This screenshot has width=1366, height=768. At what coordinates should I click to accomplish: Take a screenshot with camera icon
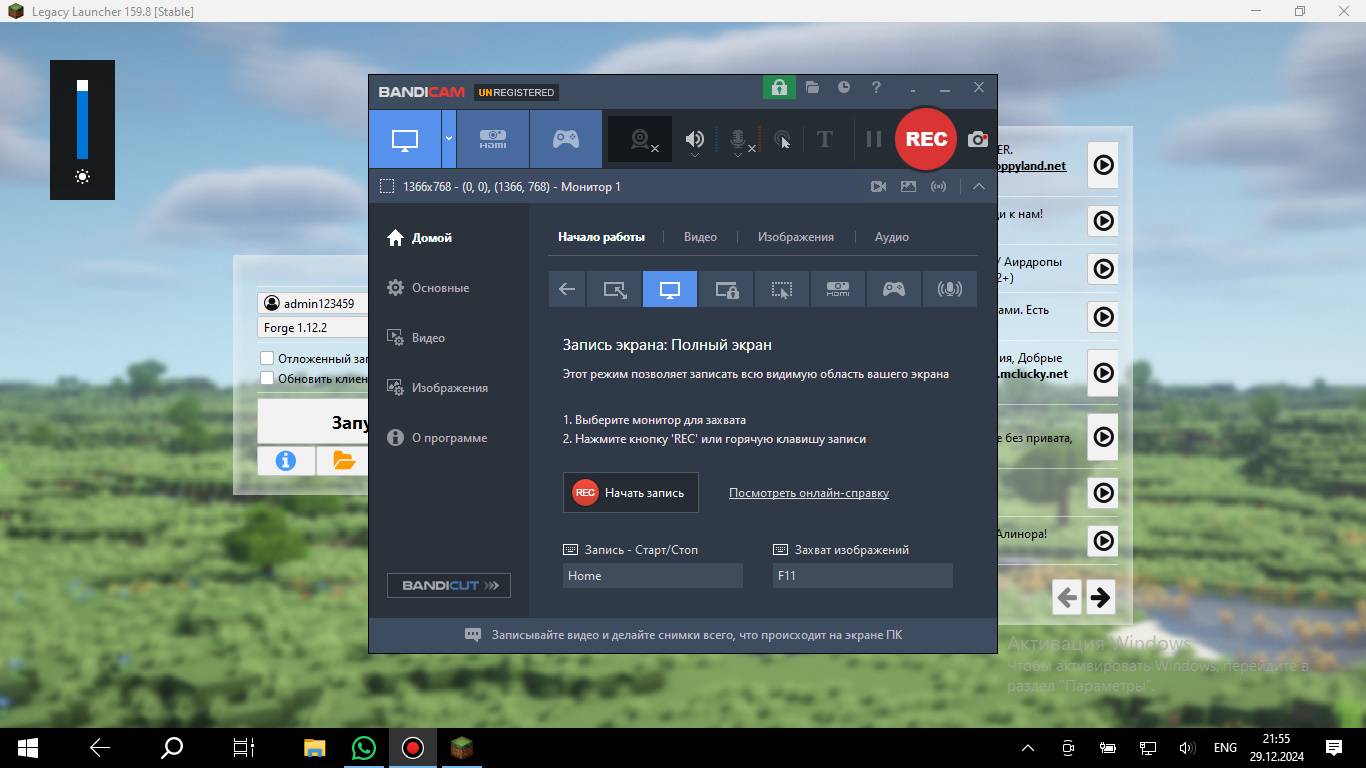tap(978, 139)
